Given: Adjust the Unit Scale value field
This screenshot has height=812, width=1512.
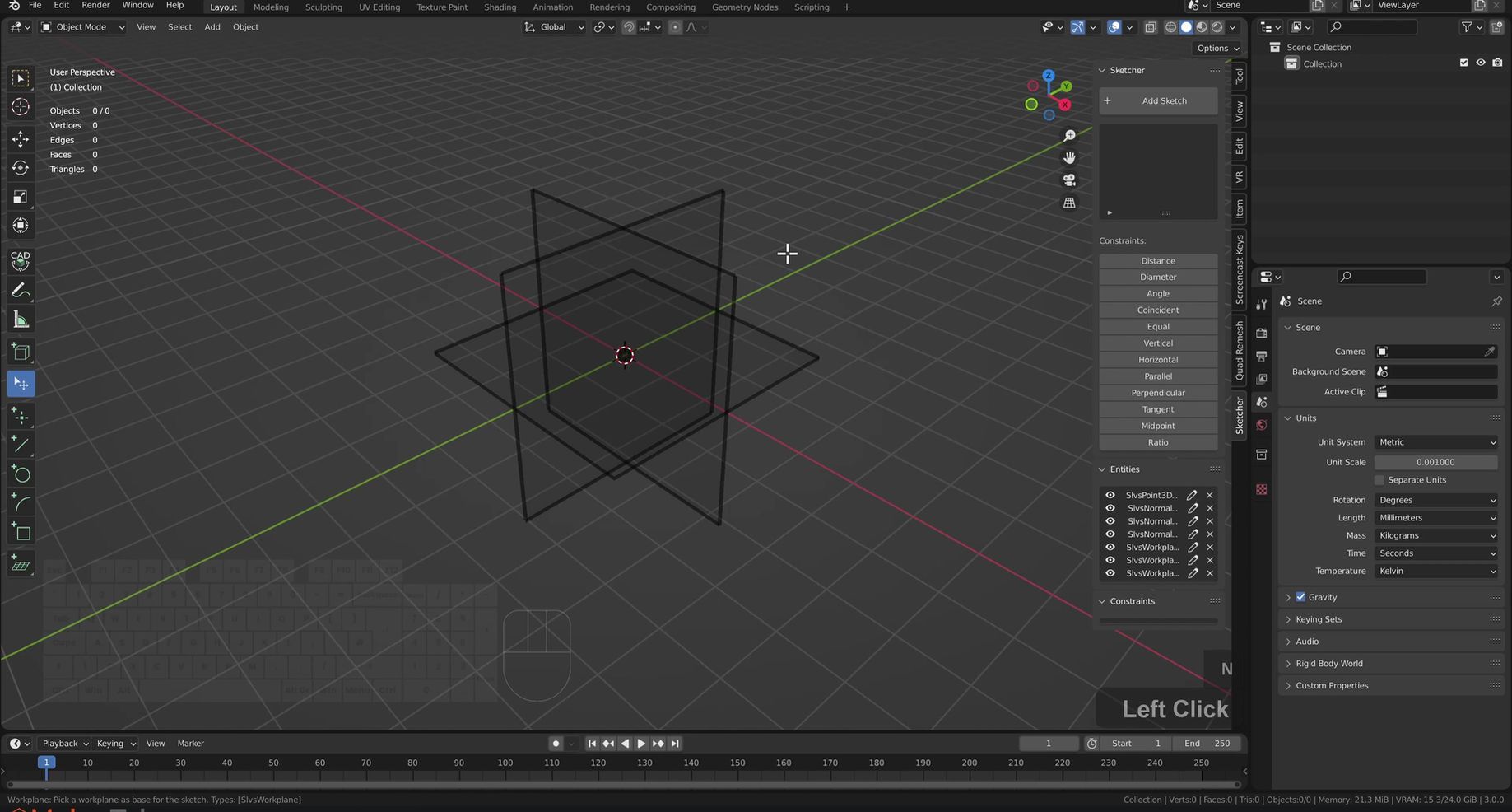Looking at the screenshot, I should point(1435,462).
